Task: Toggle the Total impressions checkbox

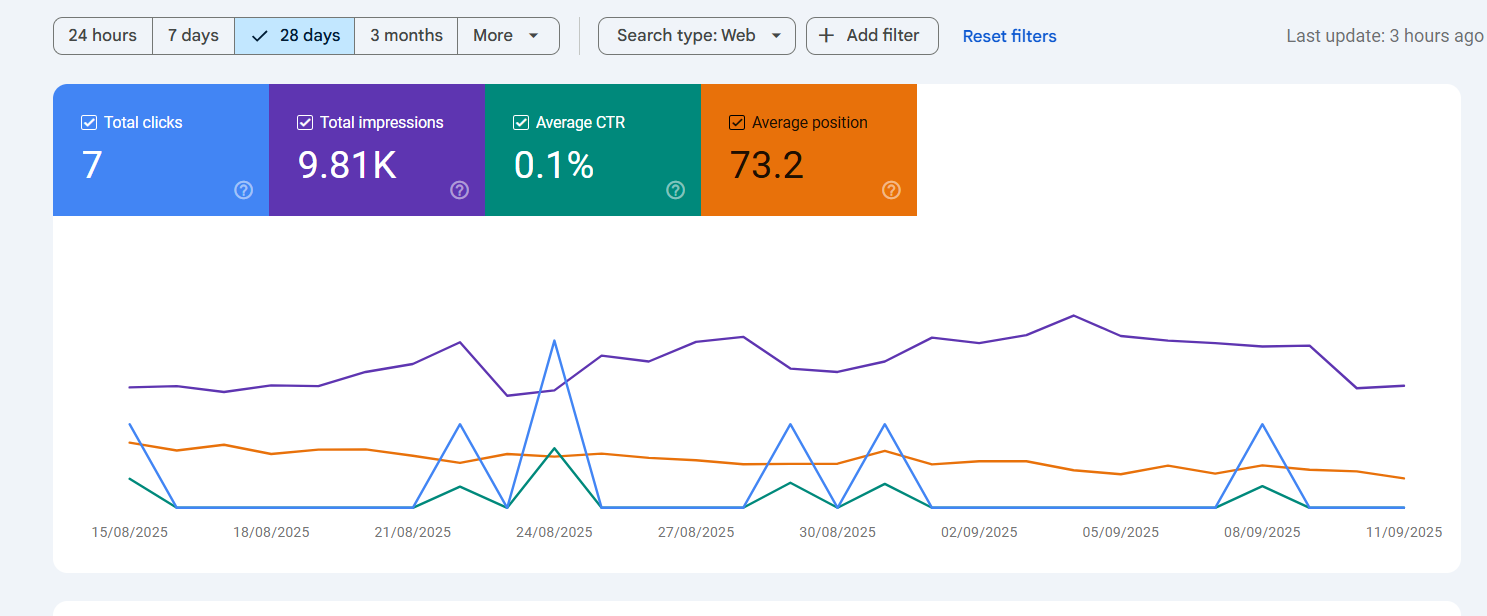Action: coord(305,123)
